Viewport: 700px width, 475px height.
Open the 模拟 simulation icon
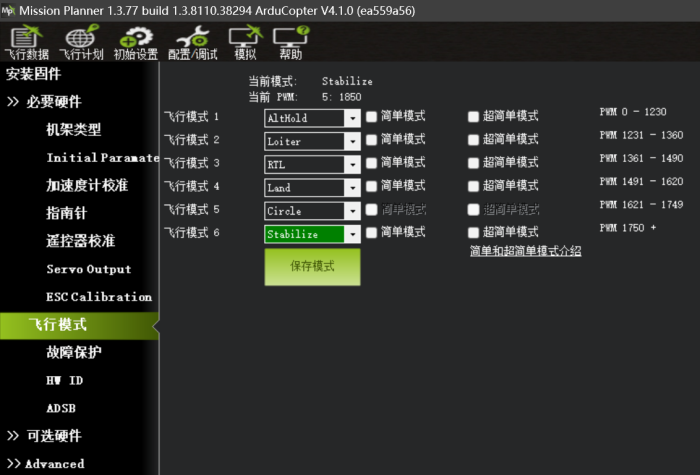[246, 42]
